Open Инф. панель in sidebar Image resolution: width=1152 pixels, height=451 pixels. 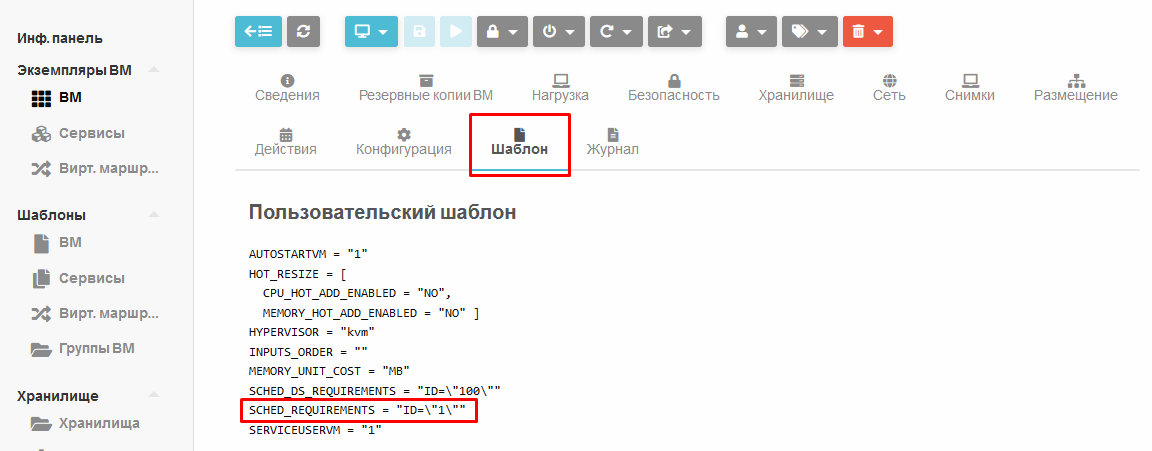click(x=60, y=38)
